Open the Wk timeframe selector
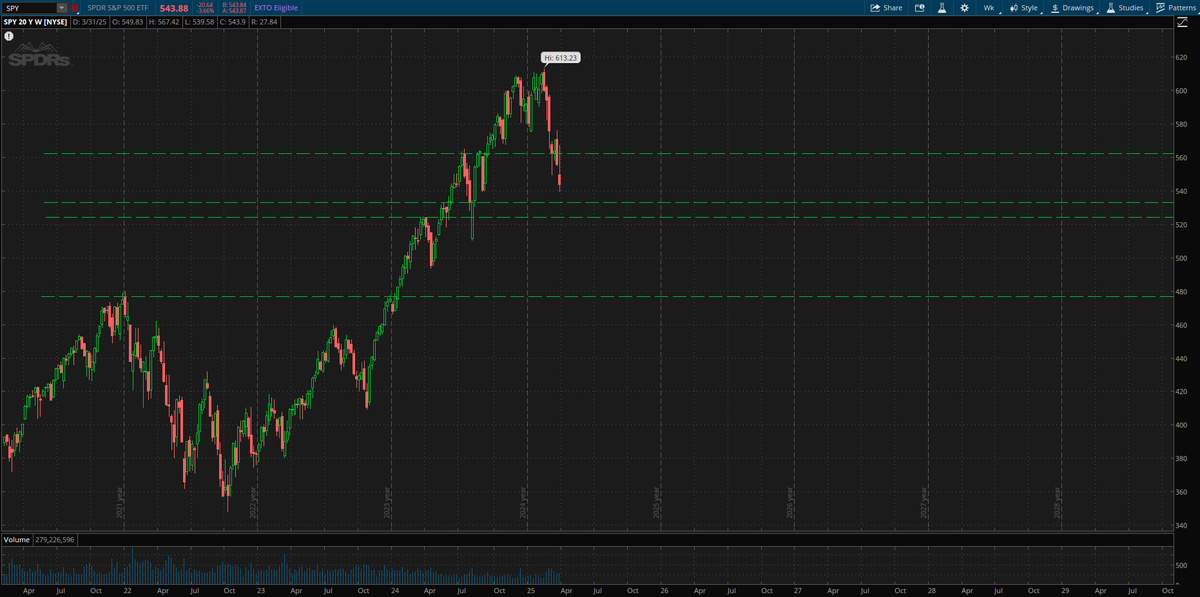The height and width of the screenshot is (597, 1200). 989,7
